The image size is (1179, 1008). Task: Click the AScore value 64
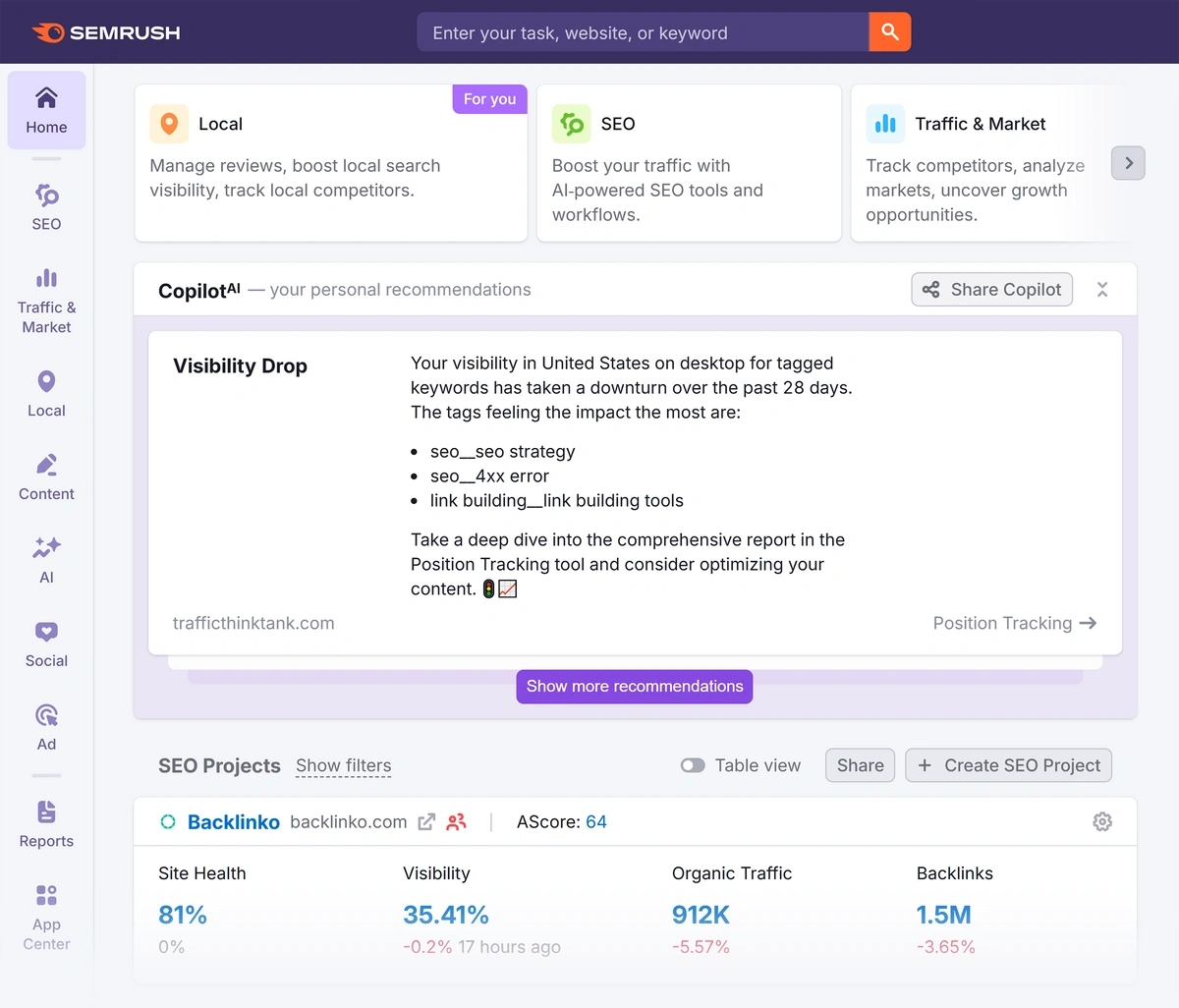[x=596, y=821]
